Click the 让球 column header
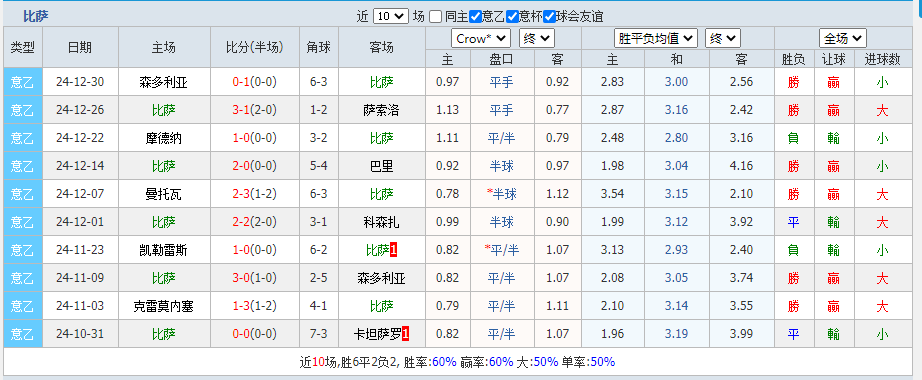This screenshot has width=922, height=380. (833, 59)
